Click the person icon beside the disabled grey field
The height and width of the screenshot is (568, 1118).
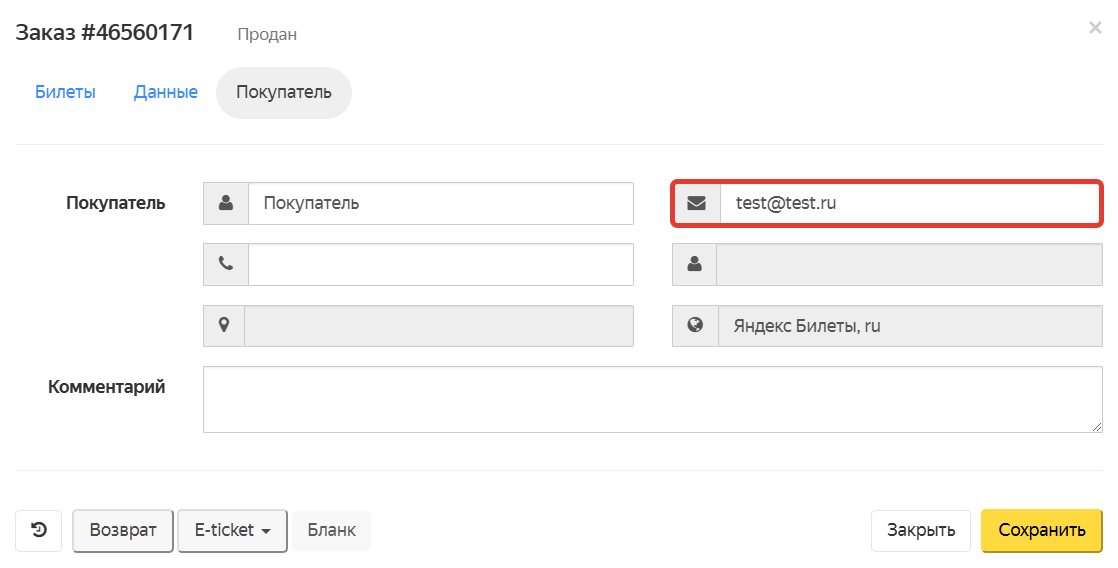pyautogui.click(x=695, y=264)
